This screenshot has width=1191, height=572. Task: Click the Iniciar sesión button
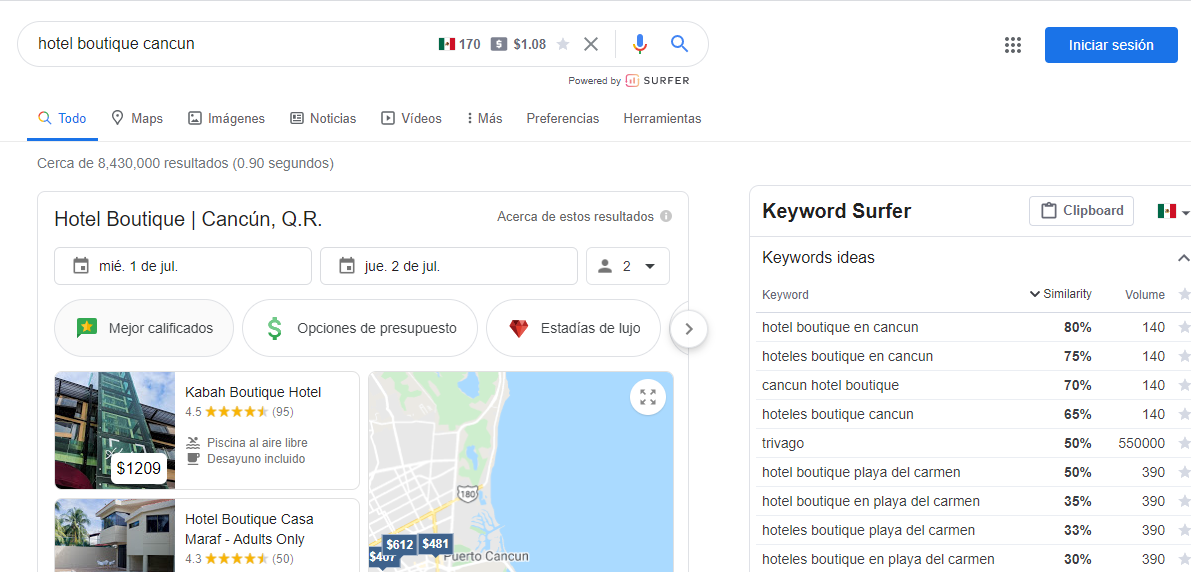tap(1111, 45)
